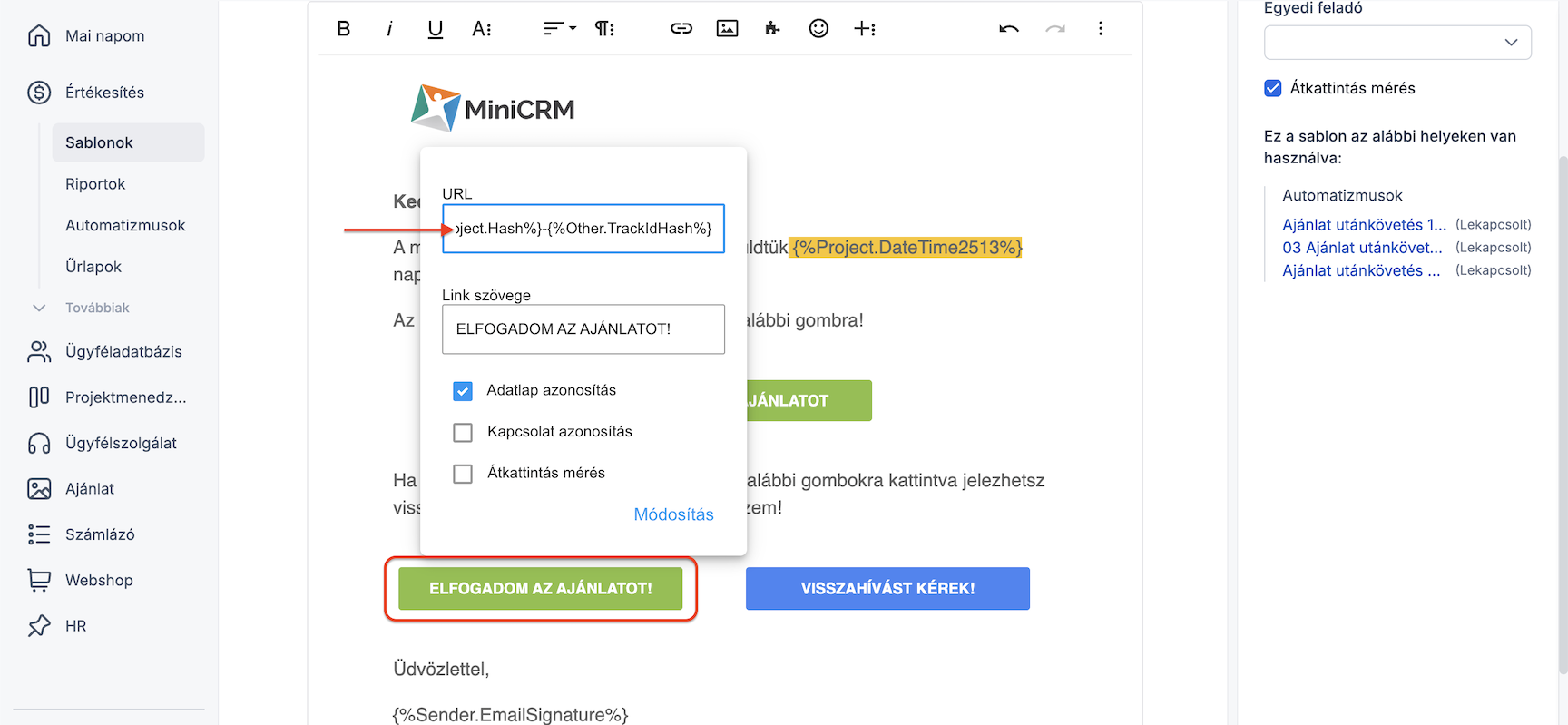Open Sablonok in the sidebar
Viewport: 1568px width, 725px height.
tap(128, 142)
